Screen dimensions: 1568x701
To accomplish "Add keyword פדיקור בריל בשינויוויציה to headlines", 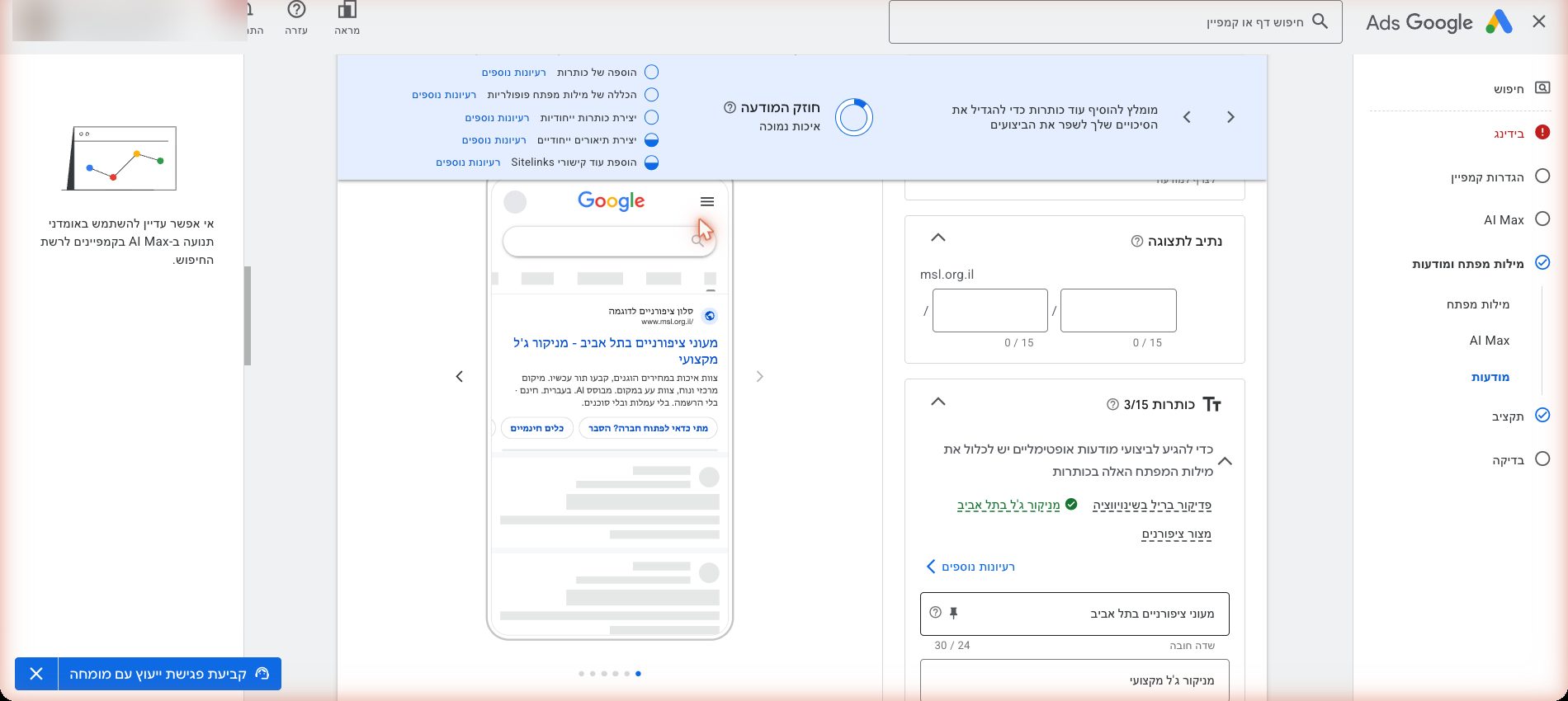I will (x=1152, y=505).
